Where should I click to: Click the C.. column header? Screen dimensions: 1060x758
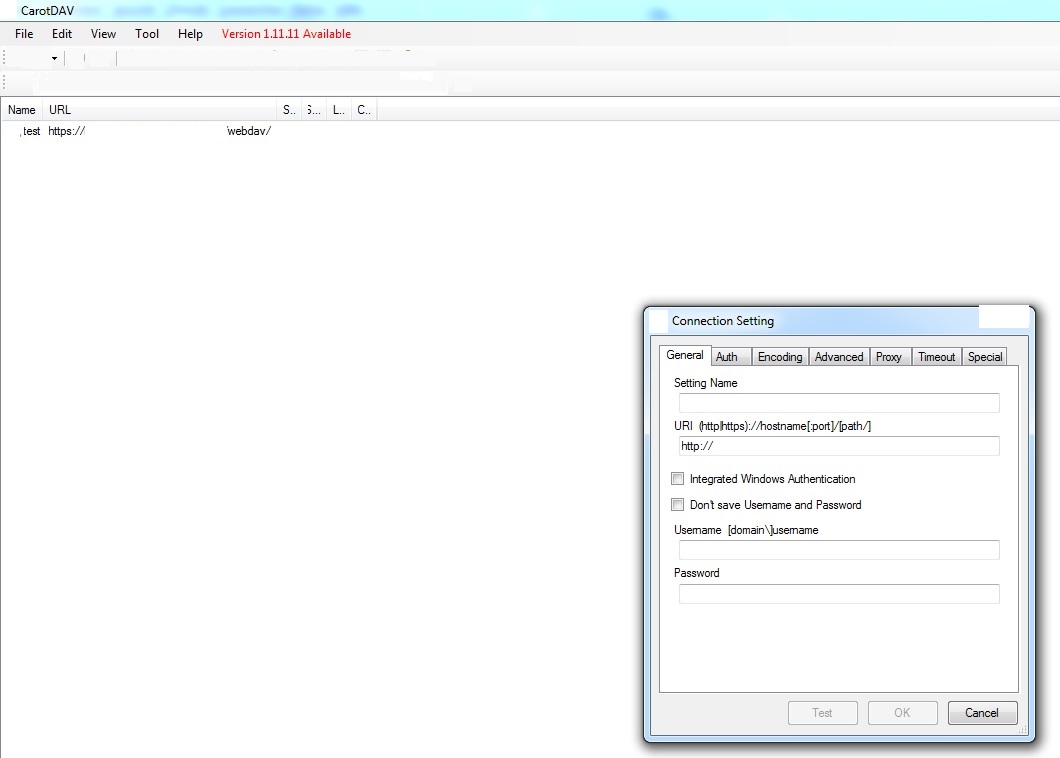tap(364, 110)
